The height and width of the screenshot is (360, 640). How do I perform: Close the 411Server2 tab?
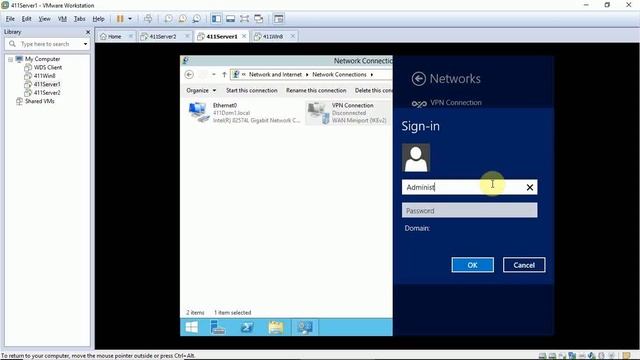coord(187,36)
